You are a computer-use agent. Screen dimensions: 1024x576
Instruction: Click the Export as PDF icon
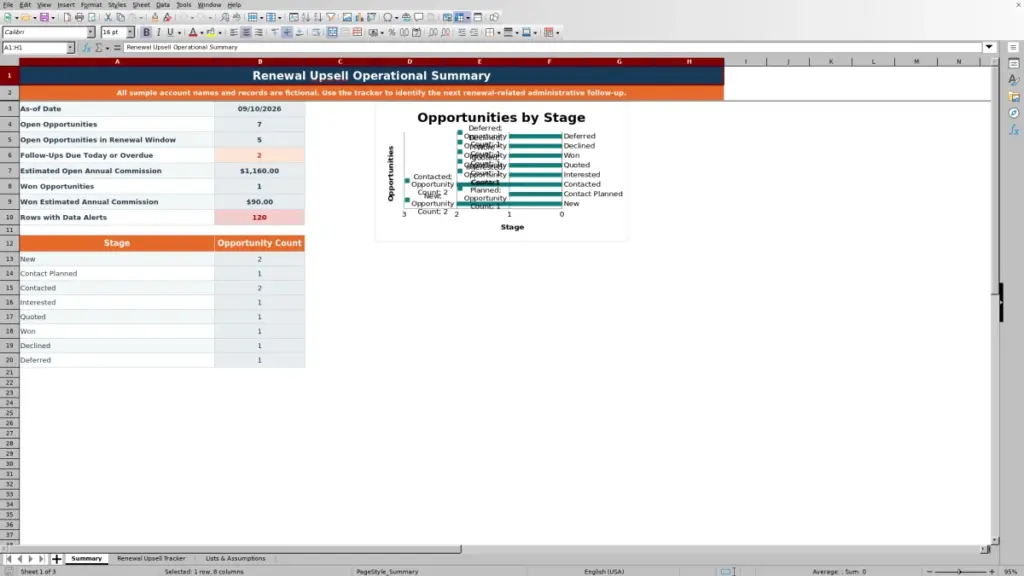click(x=67, y=17)
